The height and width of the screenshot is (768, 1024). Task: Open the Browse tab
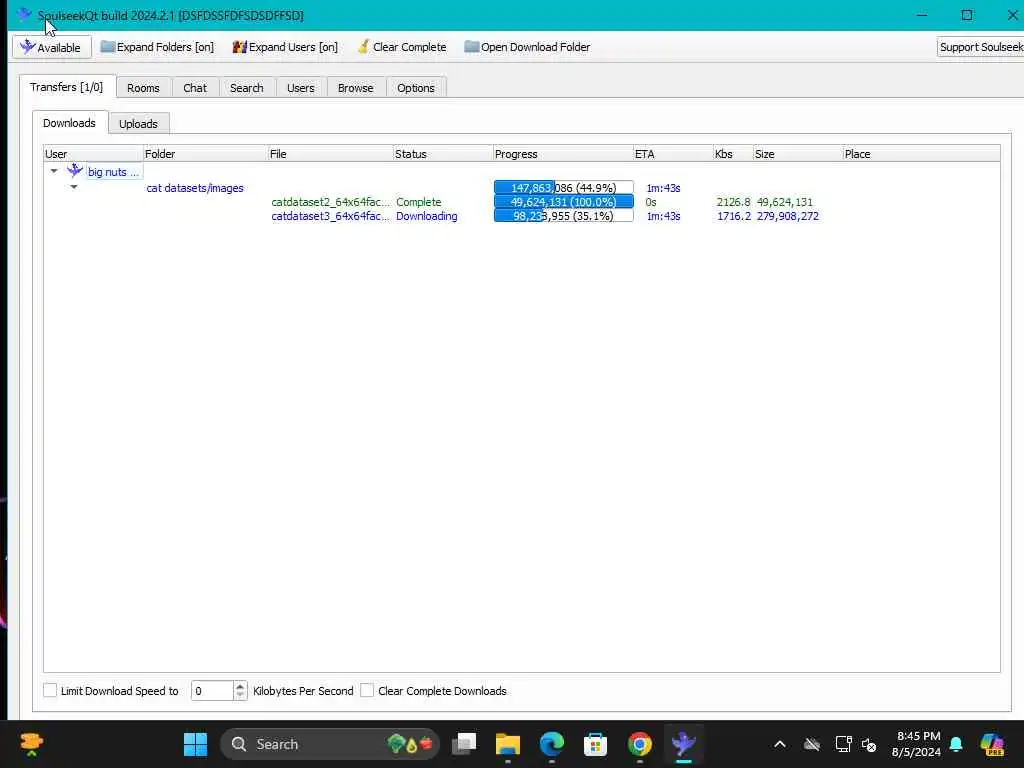355,88
